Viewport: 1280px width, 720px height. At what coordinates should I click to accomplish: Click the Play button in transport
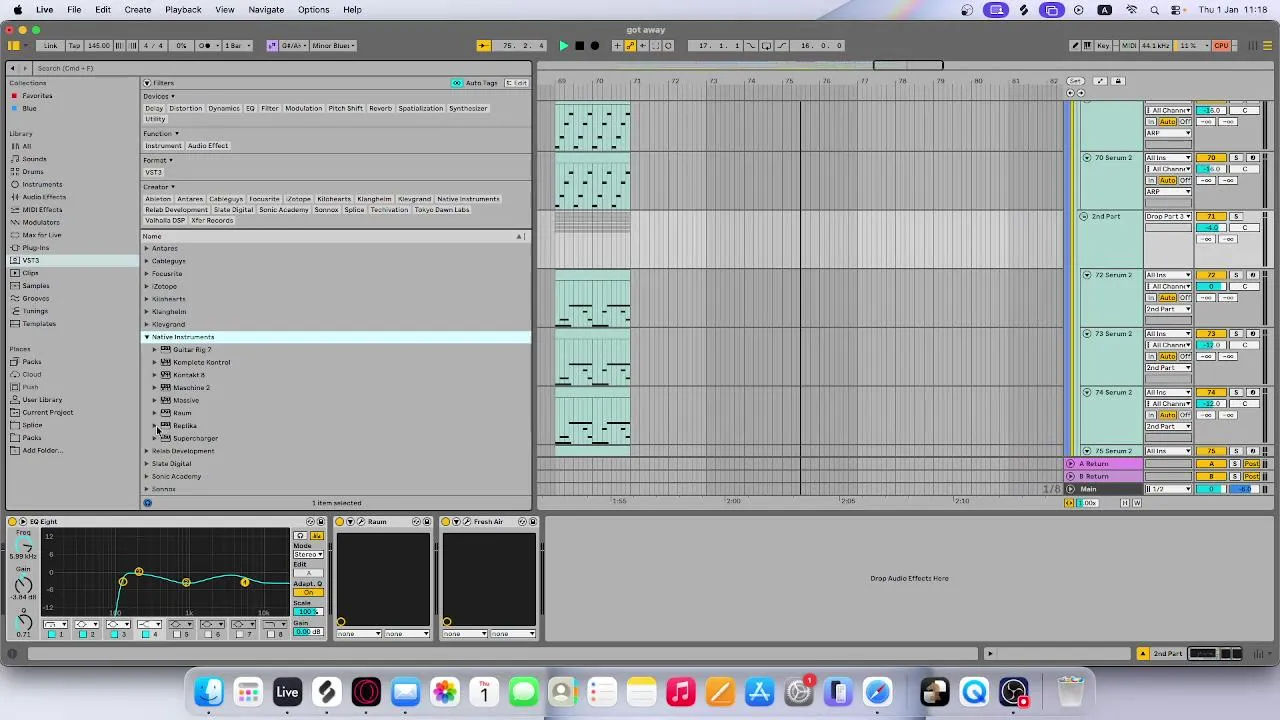click(x=563, y=45)
